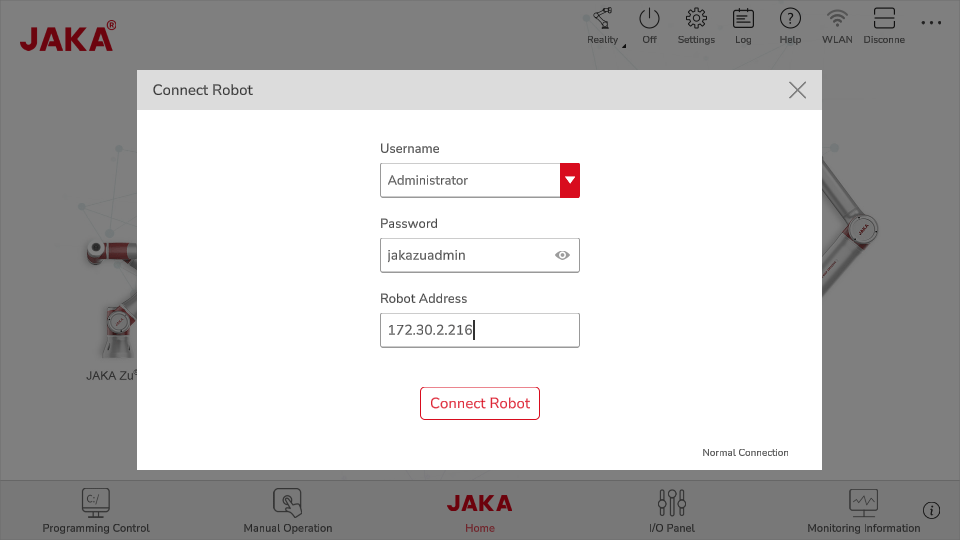This screenshot has height=540, width=960.
Task: Click the info circle icon at bottom right
Action: point(931,510)
